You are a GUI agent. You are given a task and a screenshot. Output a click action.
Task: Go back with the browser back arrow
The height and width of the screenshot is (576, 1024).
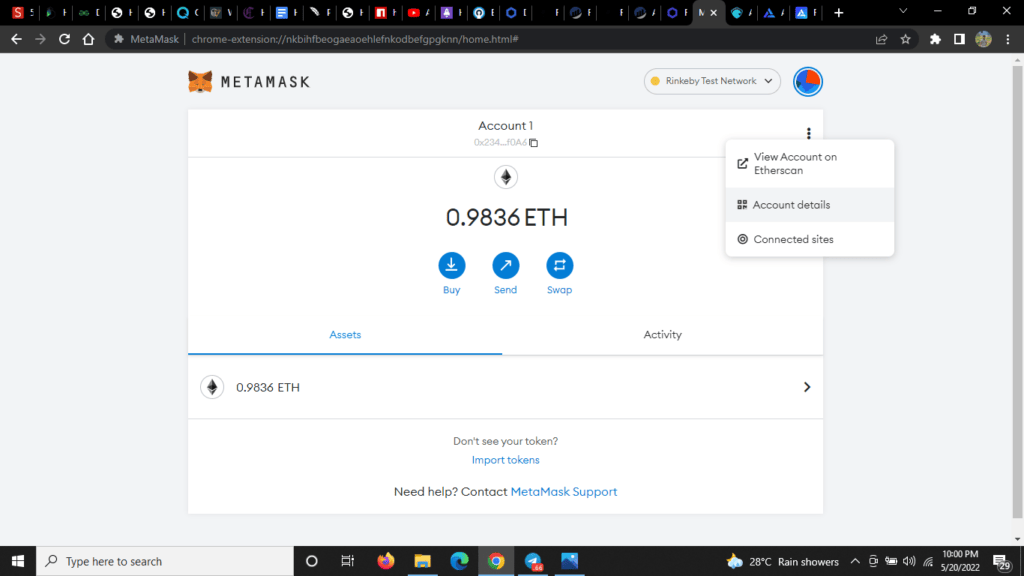[x=16, y=39]
